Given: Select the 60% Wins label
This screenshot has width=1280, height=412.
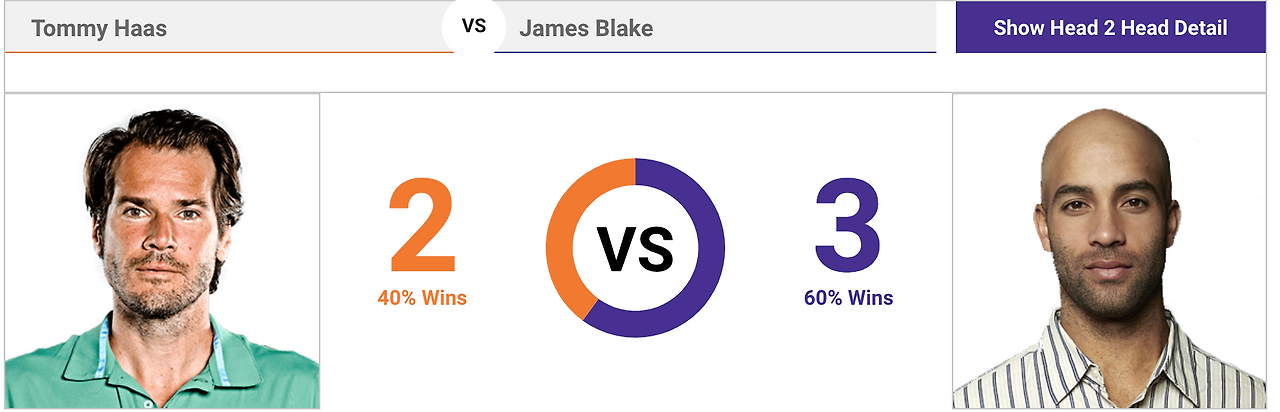Looking at the screenshot, I should pyautogui.click(x=848, y=298).
